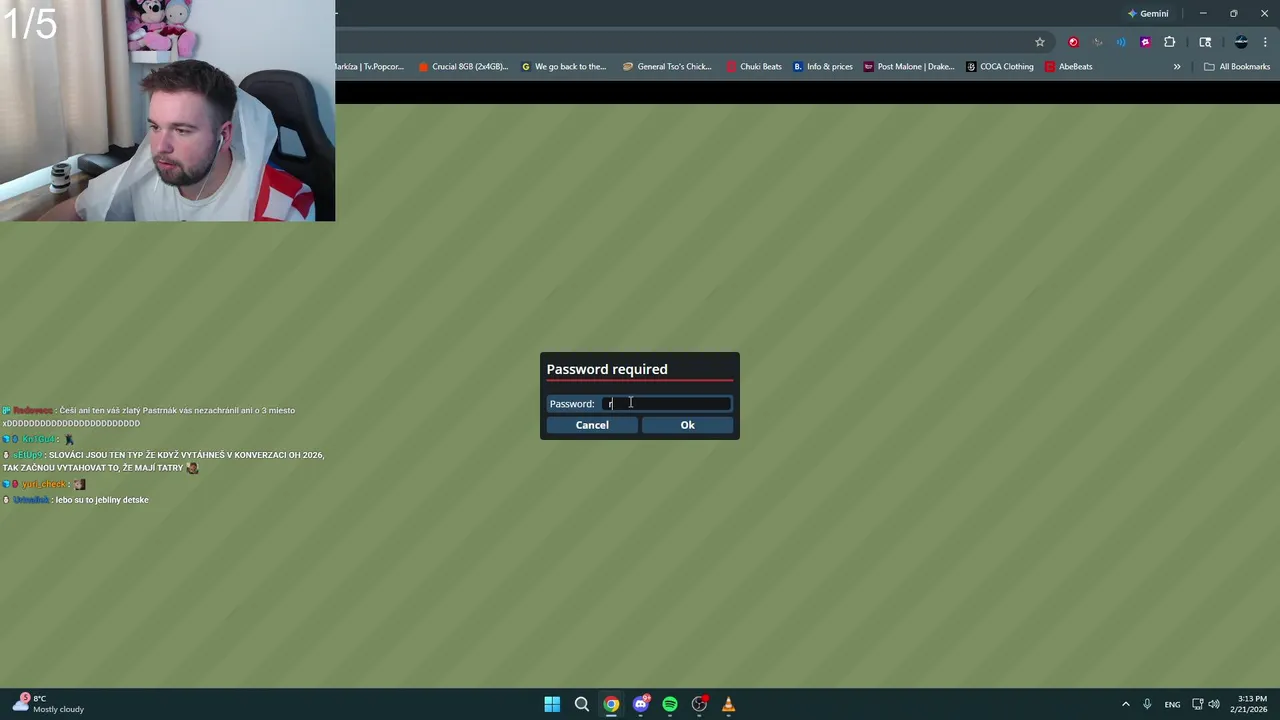Bookmark this page with the star icon
This screenshot has width=1280, height=720.
[x=1040, y=42]
